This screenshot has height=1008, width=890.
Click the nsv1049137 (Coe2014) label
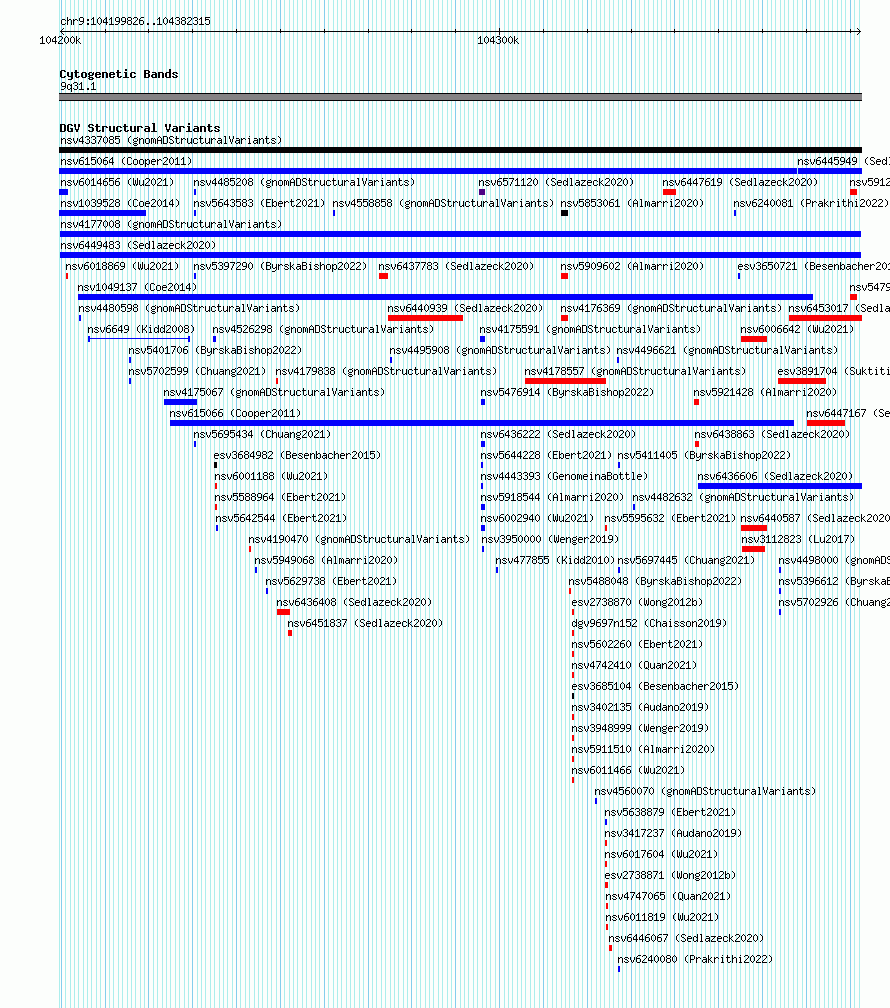[137, 287]
